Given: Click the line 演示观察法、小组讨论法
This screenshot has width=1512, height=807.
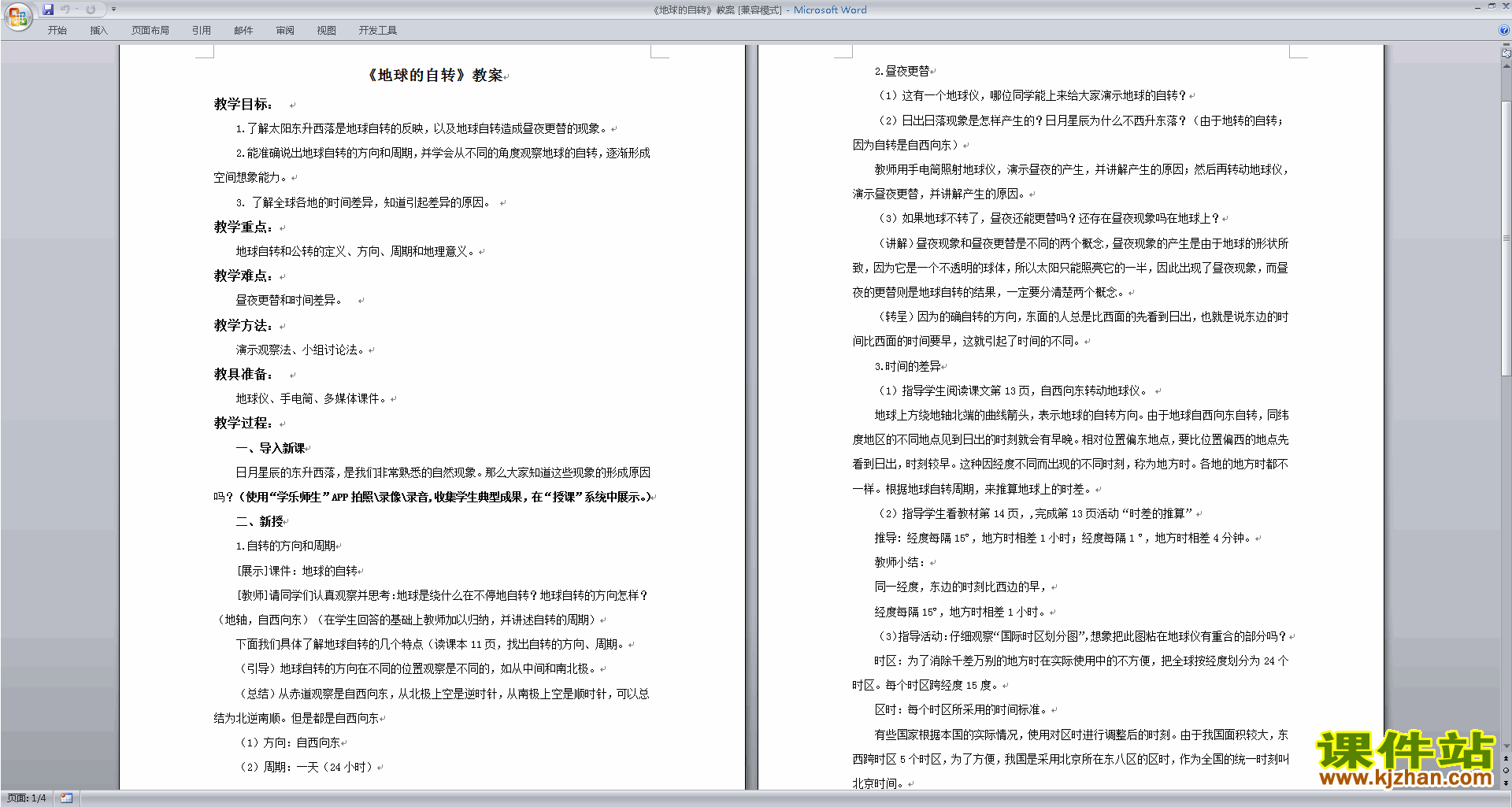Looking at the screenshot, I should 301,350.
